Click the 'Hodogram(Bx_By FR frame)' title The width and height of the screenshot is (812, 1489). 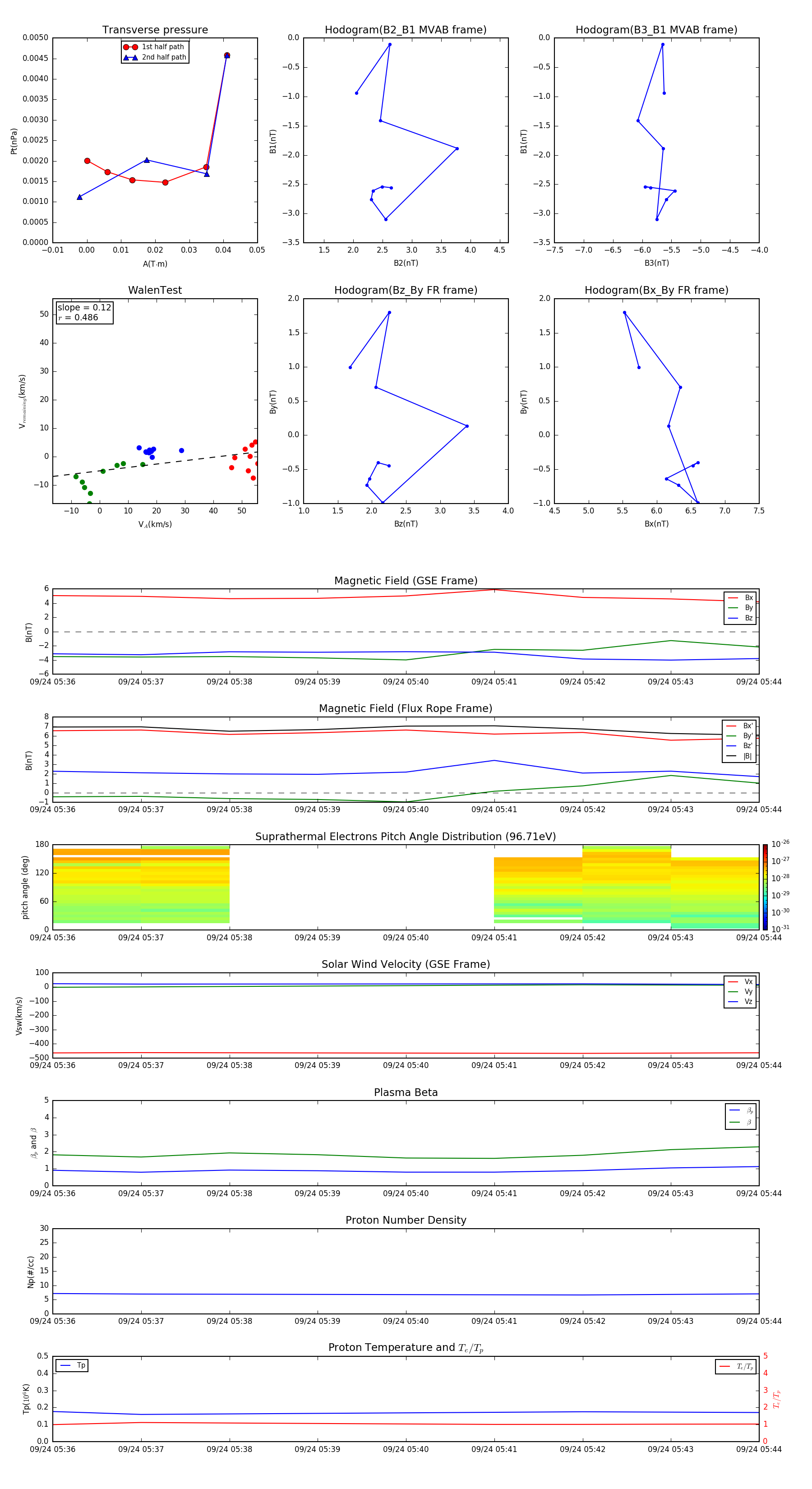point(656,290)
